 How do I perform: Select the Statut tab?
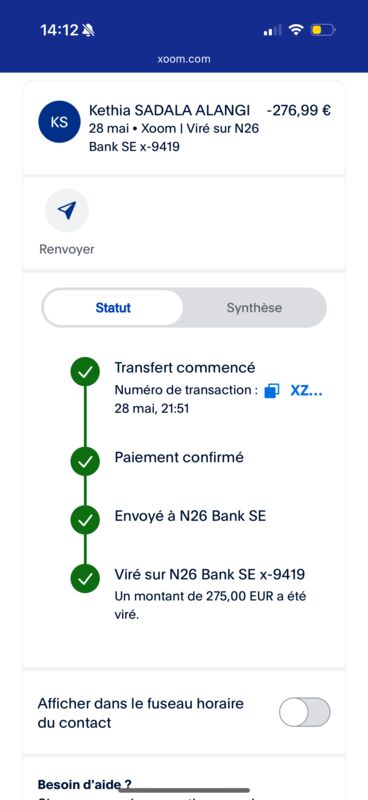113,308
